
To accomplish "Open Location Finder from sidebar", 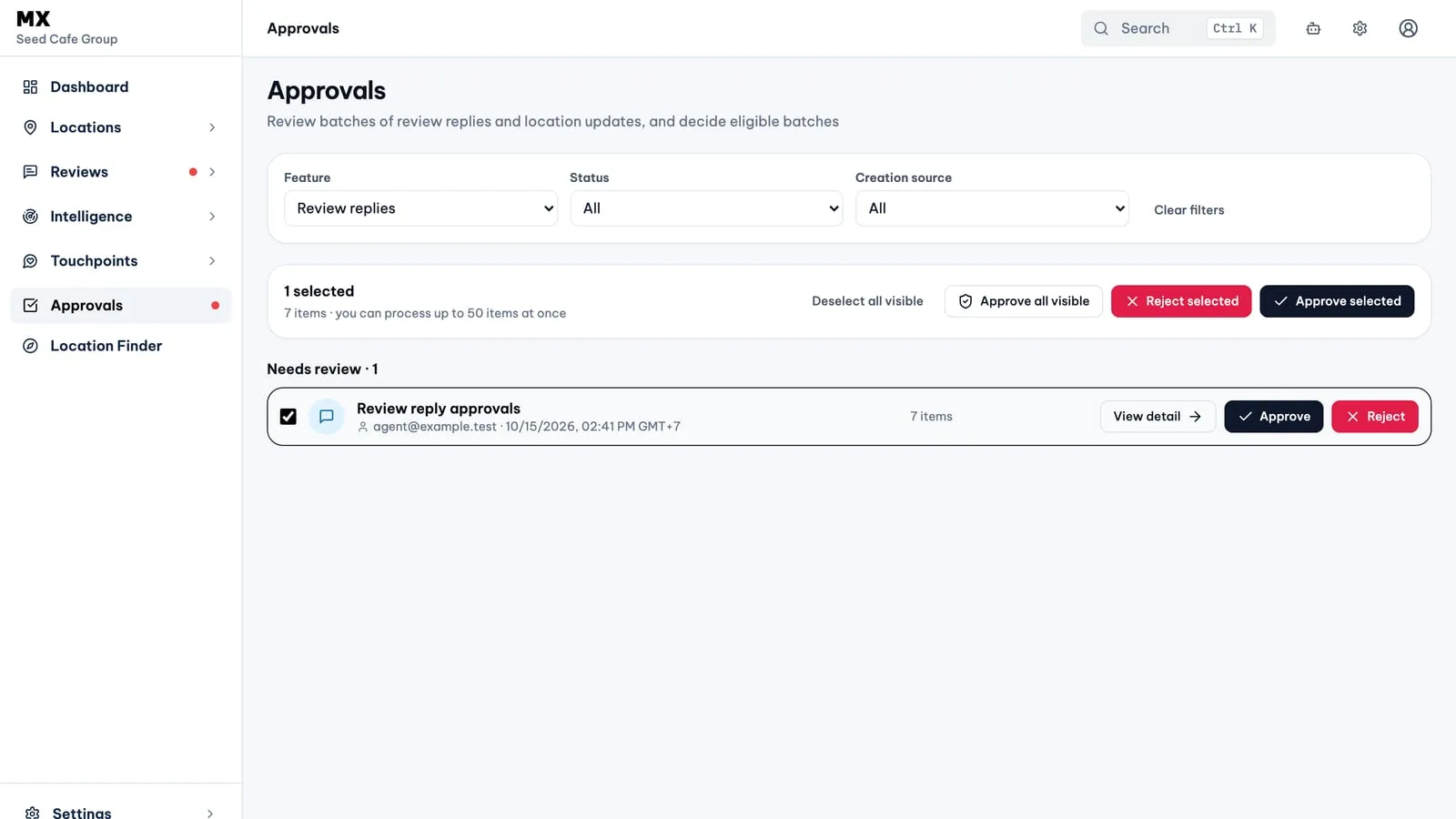I will [x=121, y=346].
